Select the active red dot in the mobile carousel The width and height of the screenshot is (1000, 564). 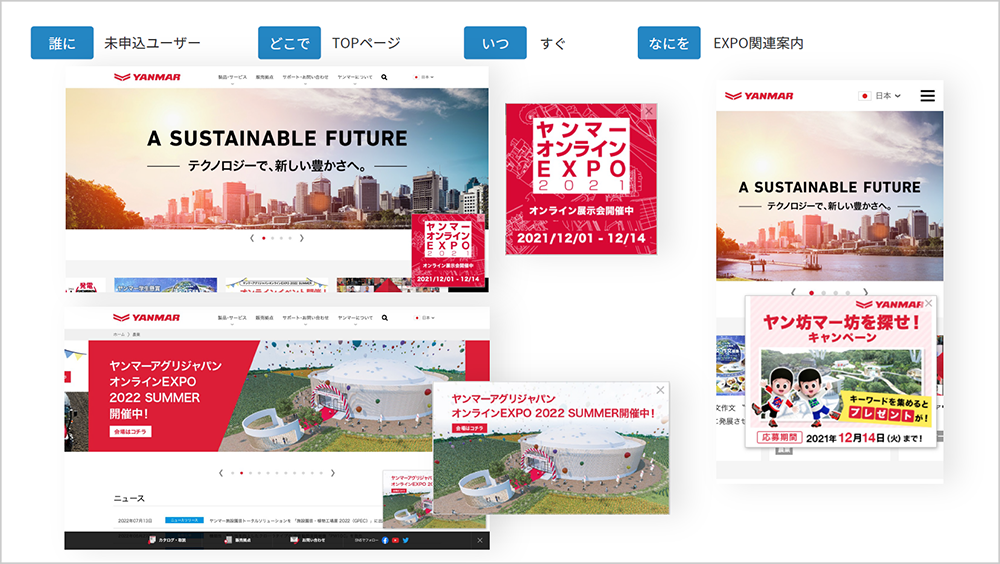click(x=811, y=293)
